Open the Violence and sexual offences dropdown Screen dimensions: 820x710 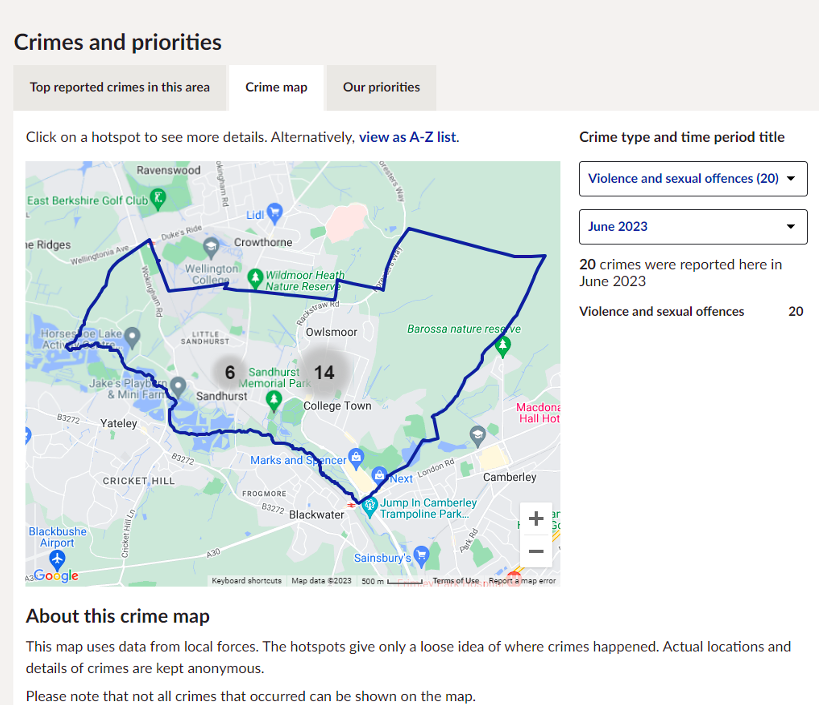[693, 179]
